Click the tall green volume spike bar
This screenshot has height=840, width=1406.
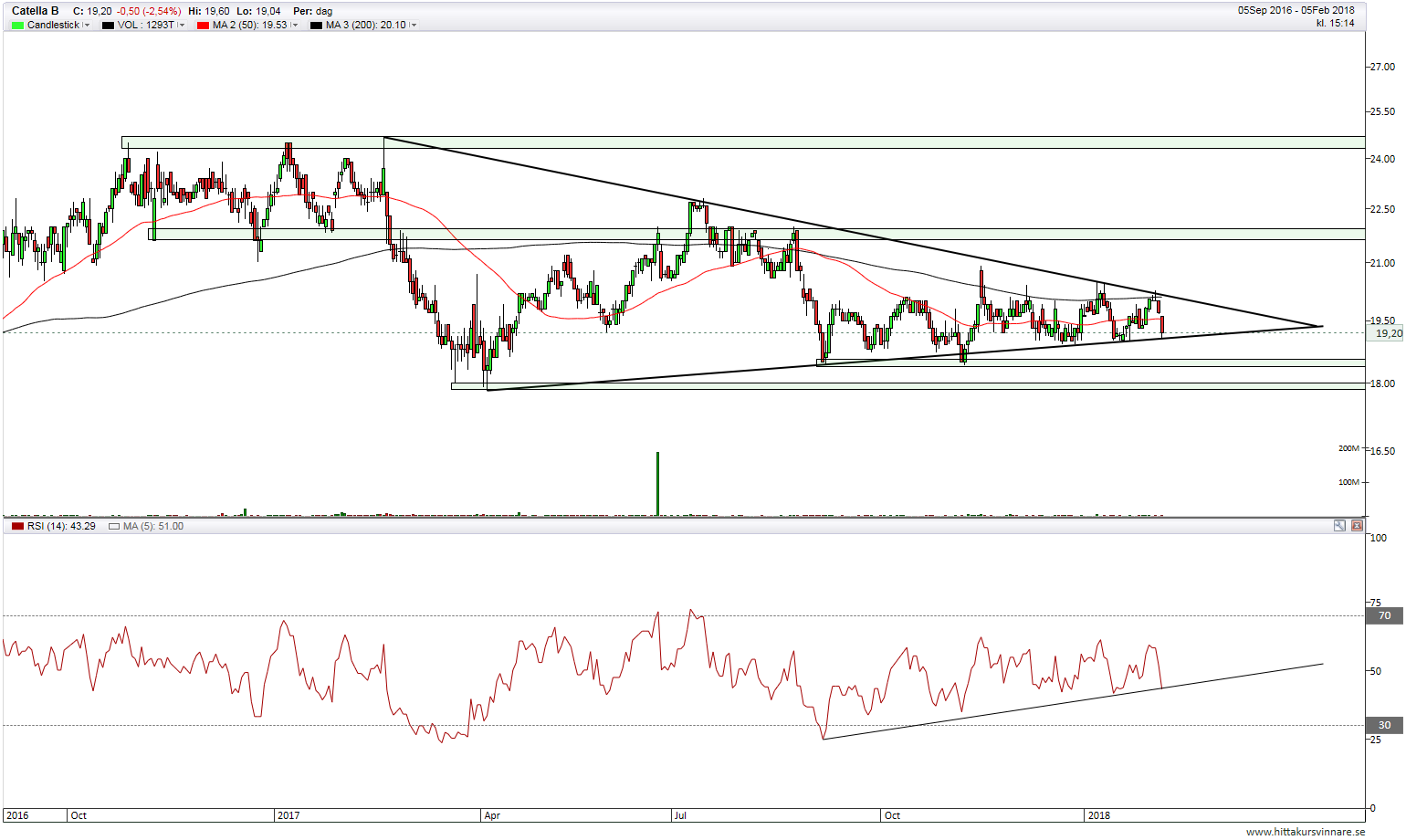click(657, 484)
